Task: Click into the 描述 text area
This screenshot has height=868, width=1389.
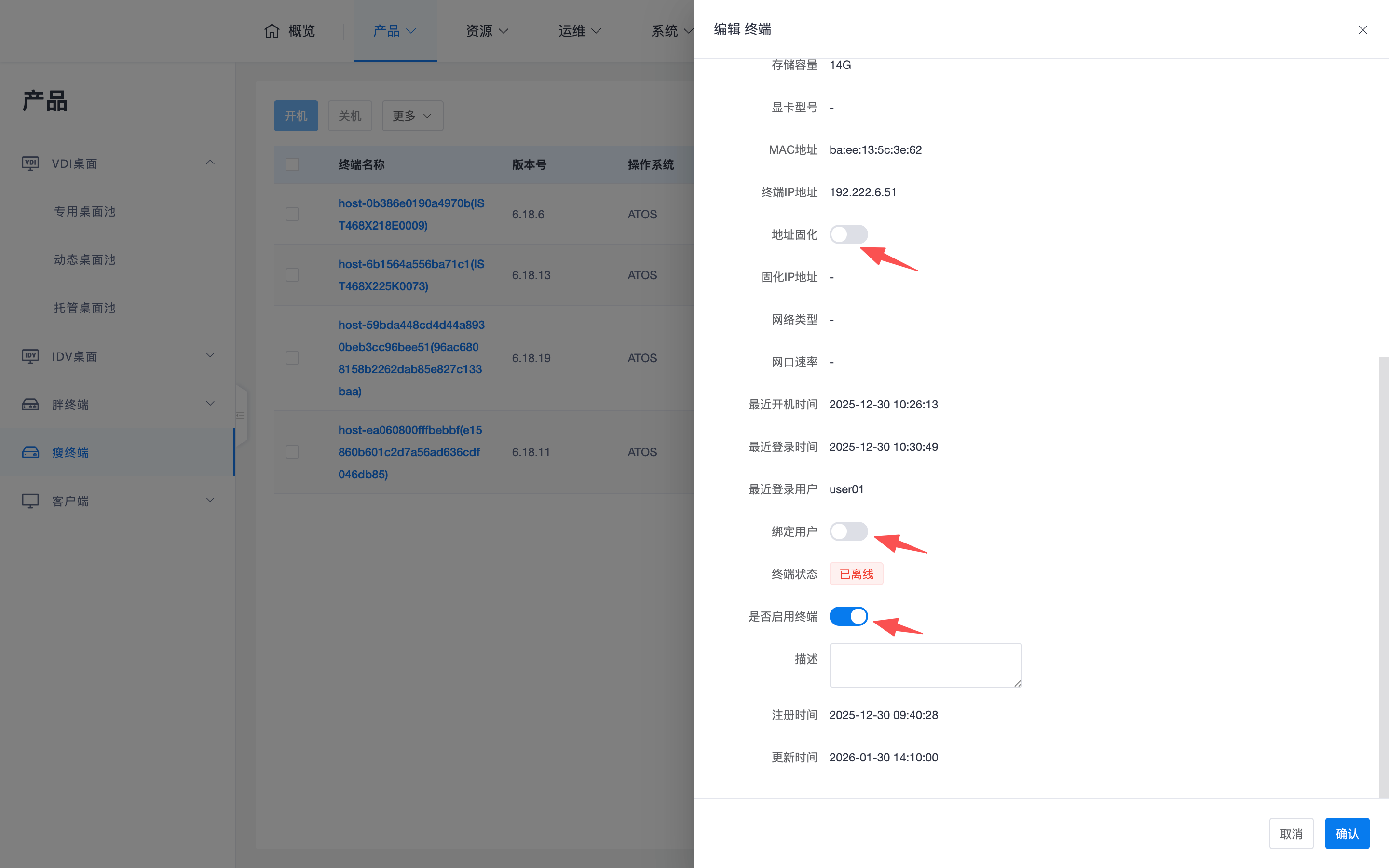Action: pyautogui.click(x=925, y=665)
